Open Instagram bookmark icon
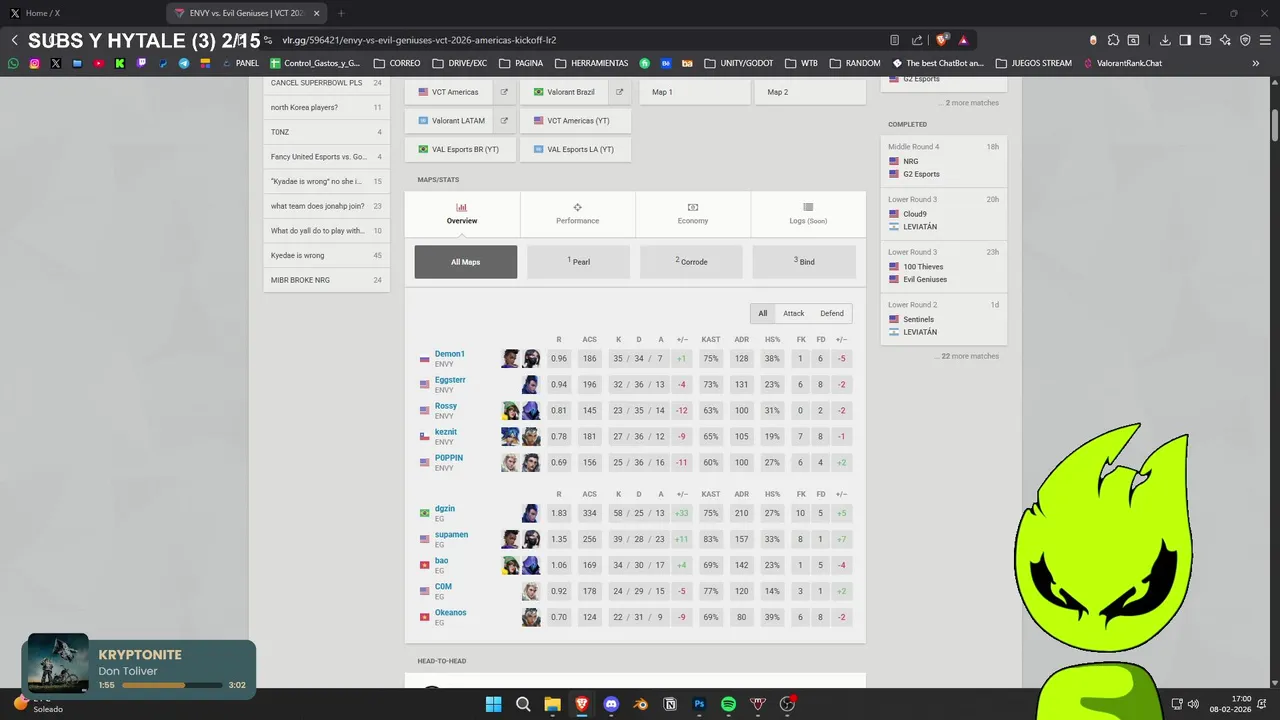 click(34, 63)
